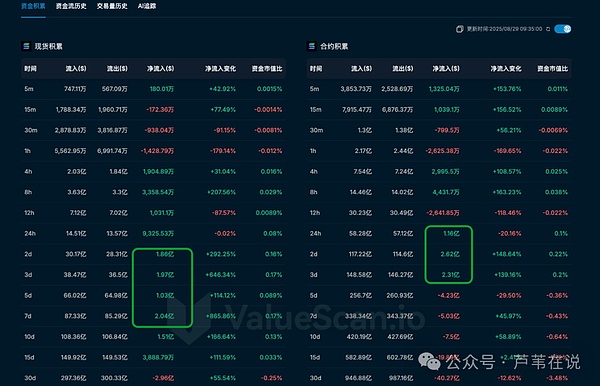Select the 5m row label in the contract table
Image resolution: width=600 pixels, height=386 pixels.
point(314,89)
